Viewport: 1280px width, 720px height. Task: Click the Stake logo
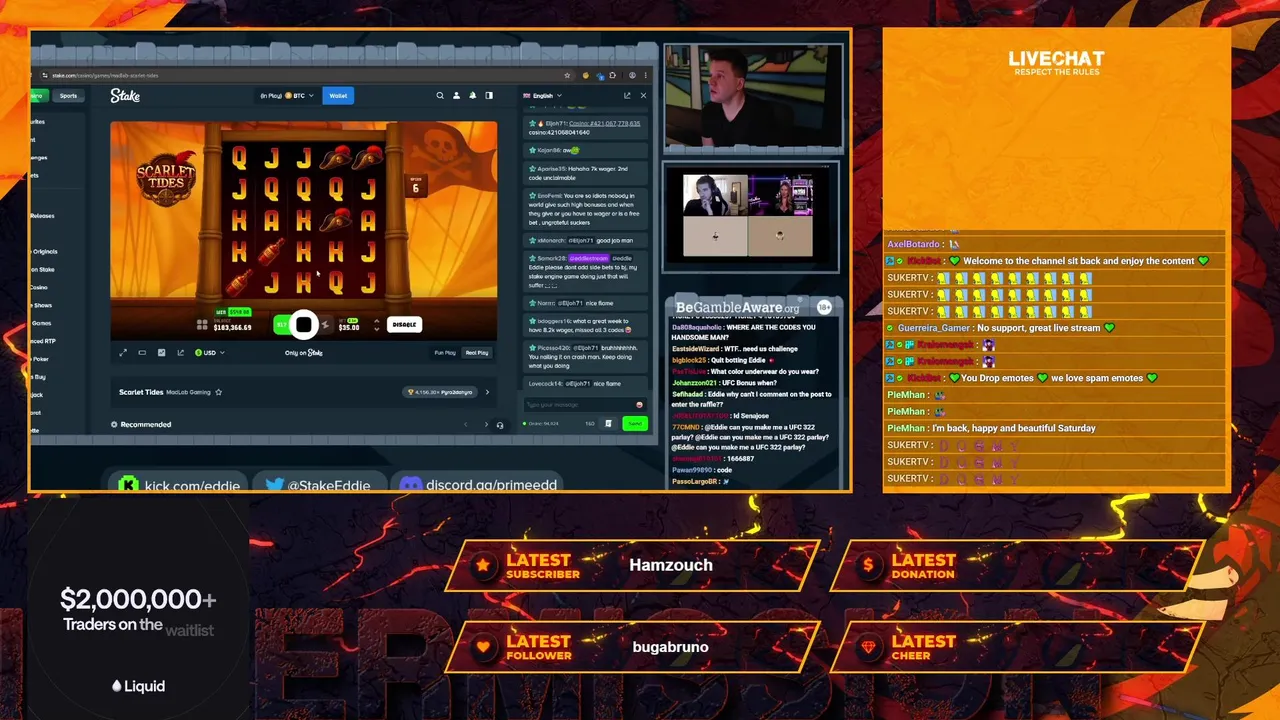point(125,96)
